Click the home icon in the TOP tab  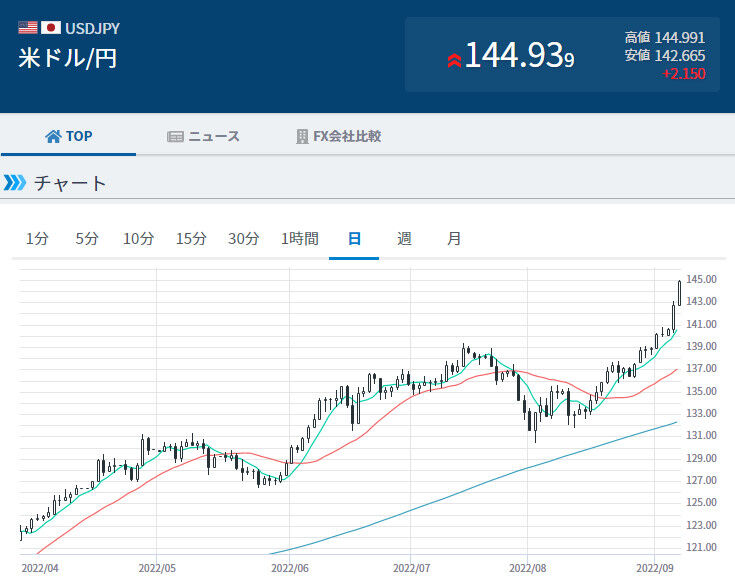[x=53, y=136]
